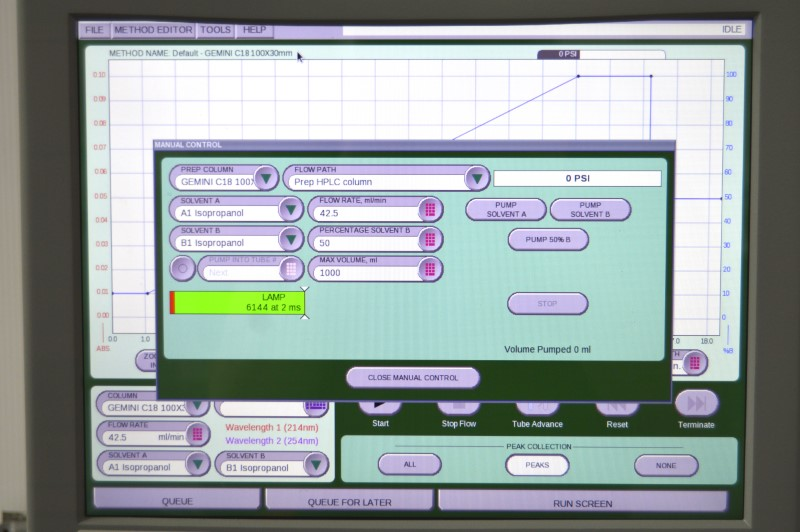Screen dimensions: 800x532
Task: Expand the Flow Path dropdown
Action: pyautogui.click(x=477, y=179)
